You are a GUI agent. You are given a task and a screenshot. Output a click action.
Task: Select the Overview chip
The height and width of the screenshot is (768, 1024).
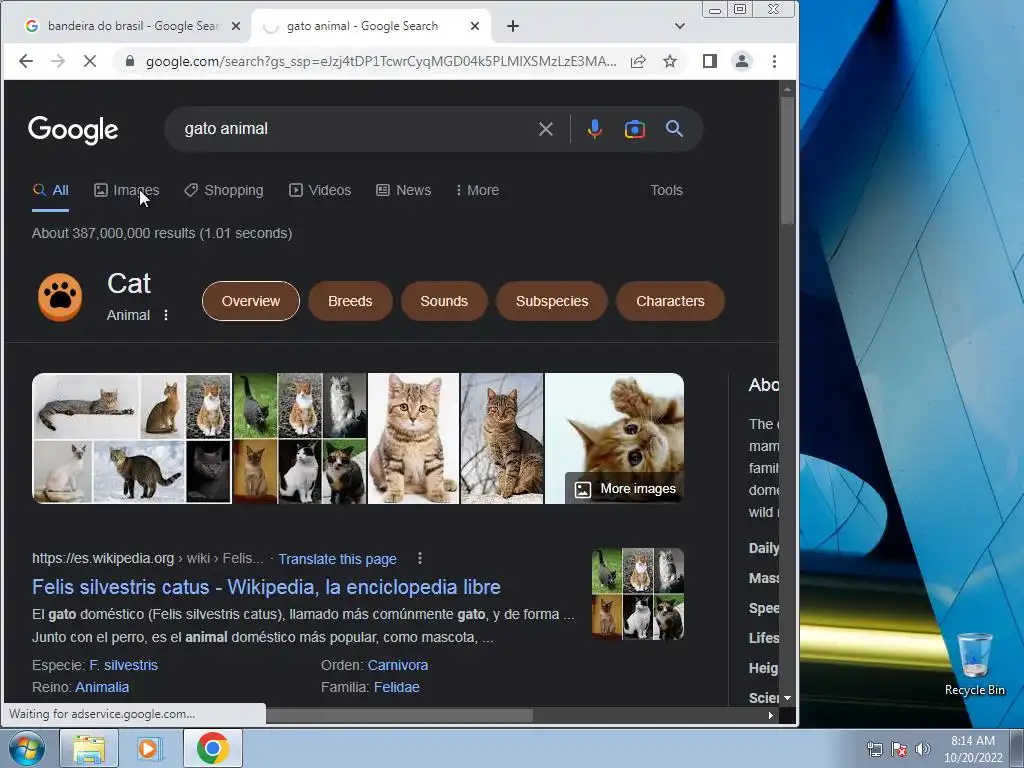coord(251,301)
